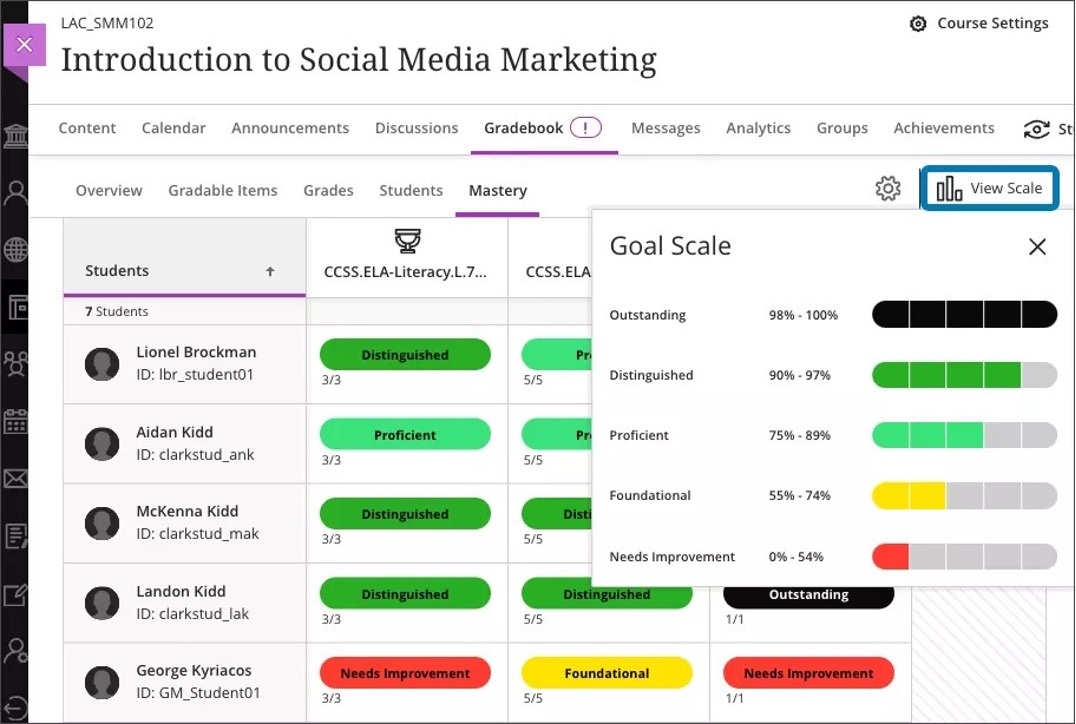Click George Kyriacos's Needs Improvement pill
1076x724 pixels.
pos(404,673)
